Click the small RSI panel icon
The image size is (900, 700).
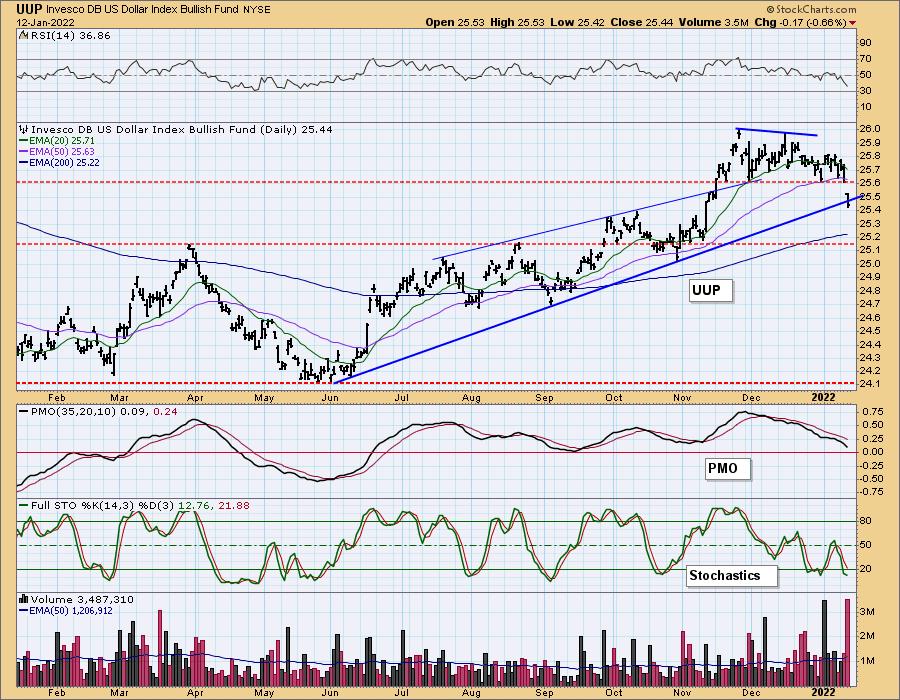[24, 35]
